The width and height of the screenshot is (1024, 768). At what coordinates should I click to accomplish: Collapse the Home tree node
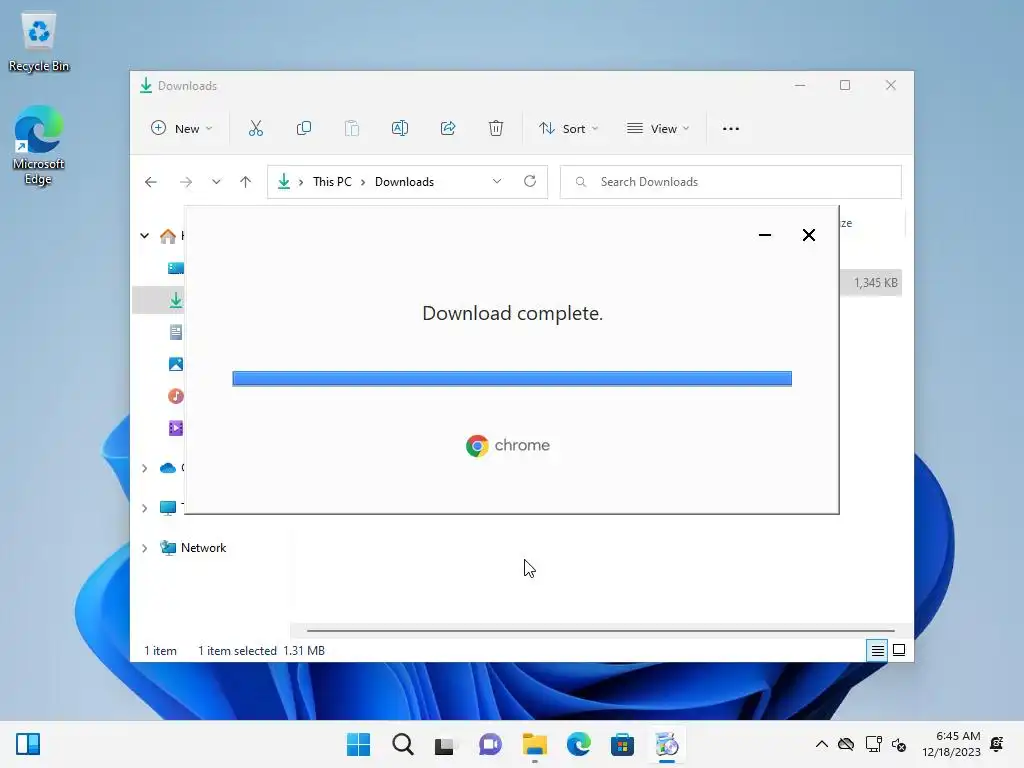(144, 236)
